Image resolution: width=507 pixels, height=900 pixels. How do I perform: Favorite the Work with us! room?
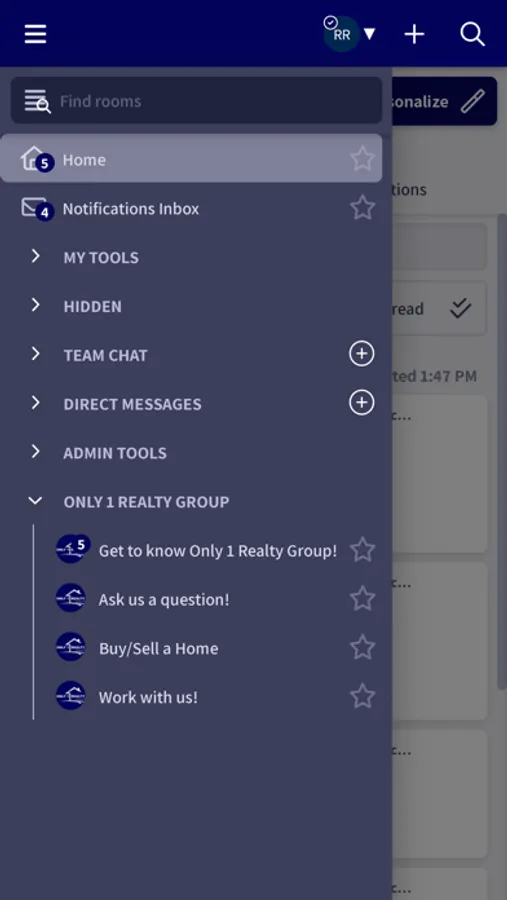[362, 696]
